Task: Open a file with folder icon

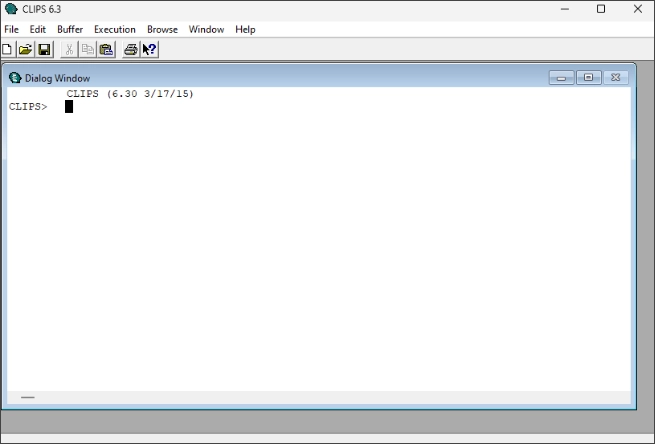Action: tap(25, 50)
